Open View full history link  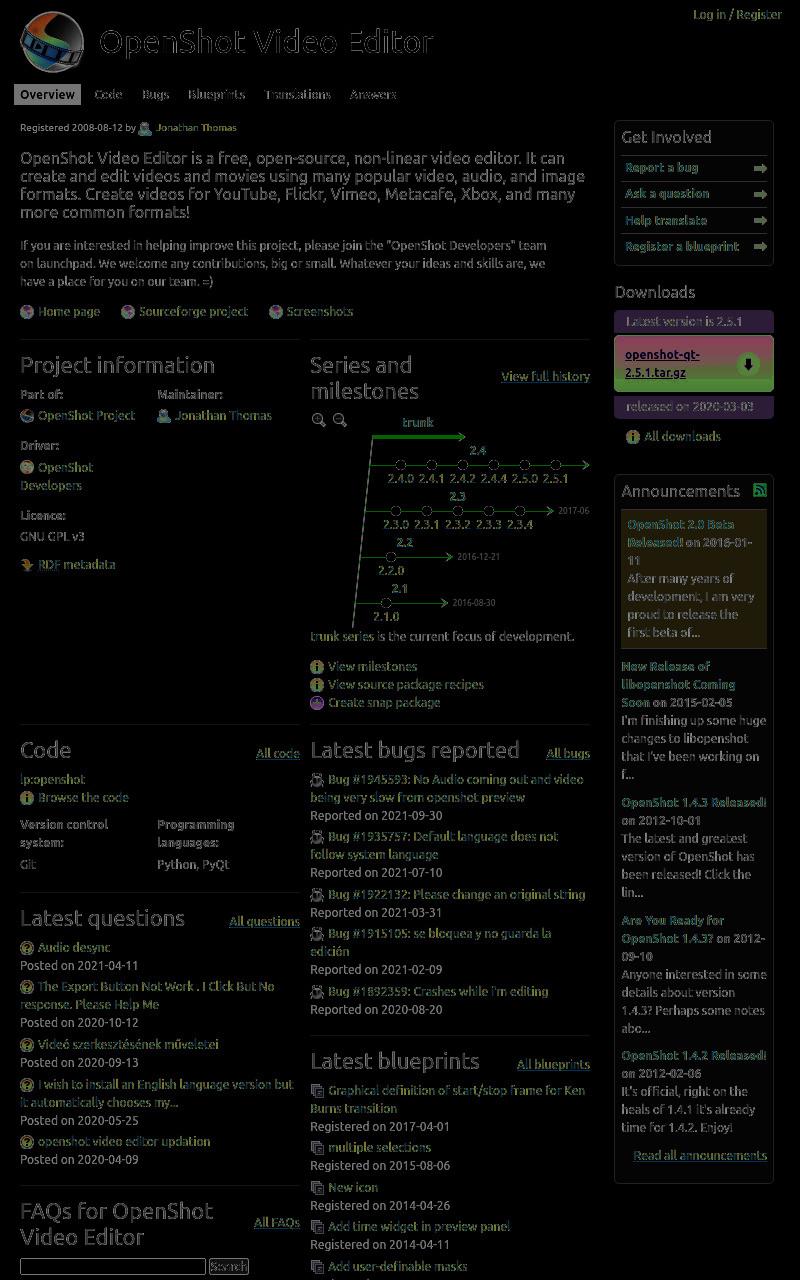(x=545, y=377)
